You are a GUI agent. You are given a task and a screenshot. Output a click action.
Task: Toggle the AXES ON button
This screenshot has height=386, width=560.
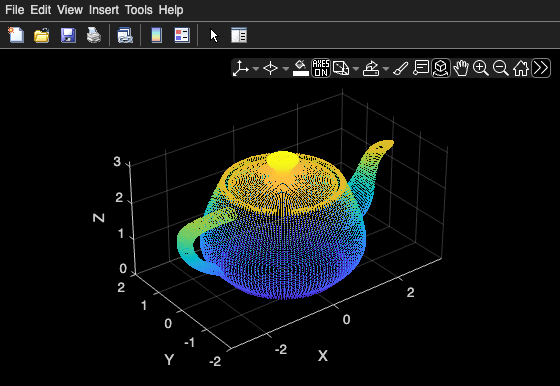(321, 68)
